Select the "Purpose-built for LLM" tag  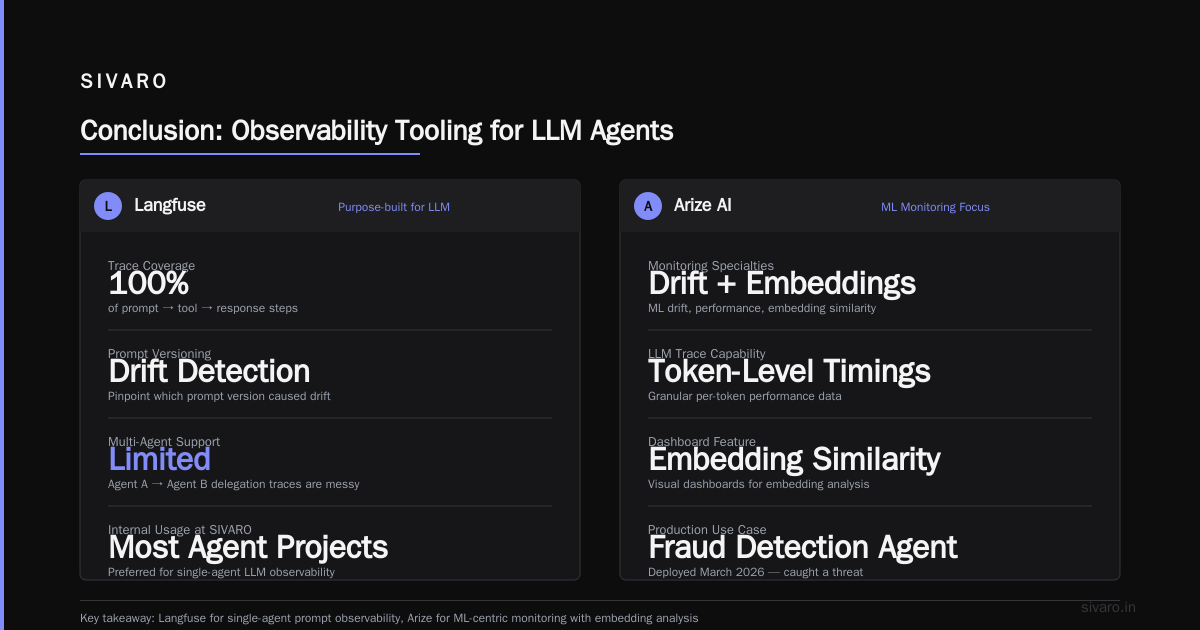point(394,207)
